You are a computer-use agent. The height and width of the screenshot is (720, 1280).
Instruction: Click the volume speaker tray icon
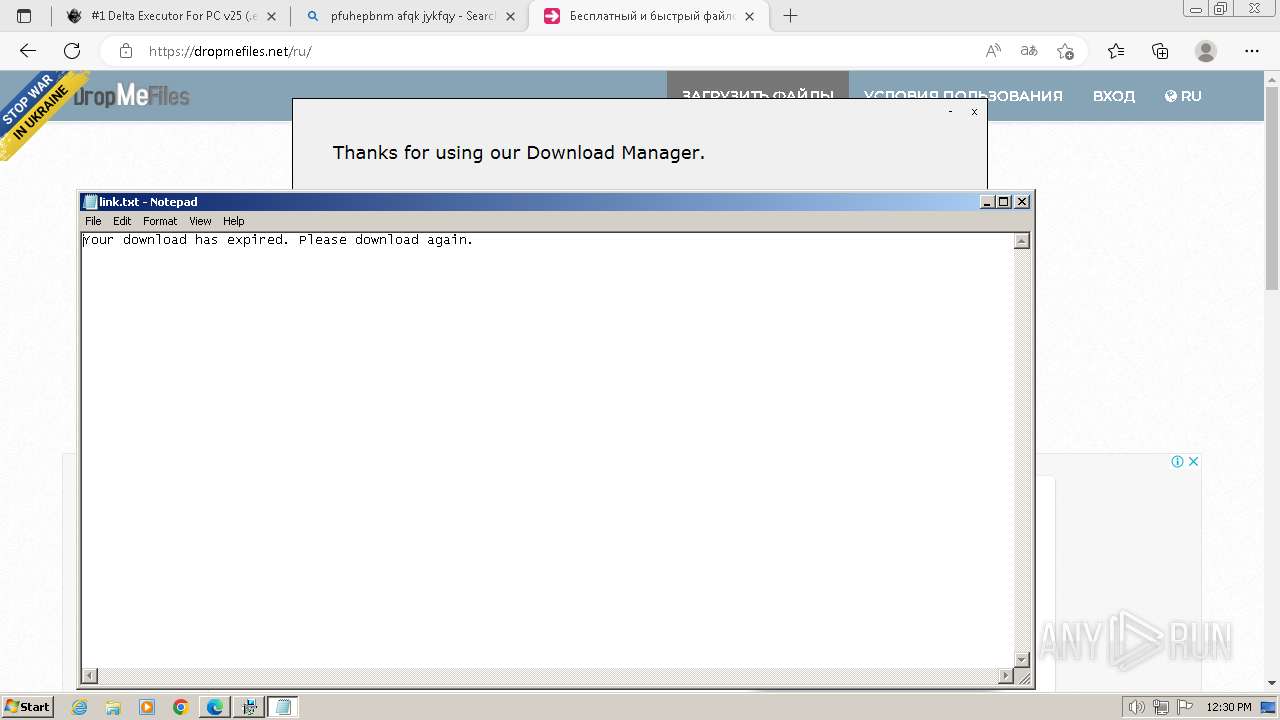click(x=1138, y=707)
